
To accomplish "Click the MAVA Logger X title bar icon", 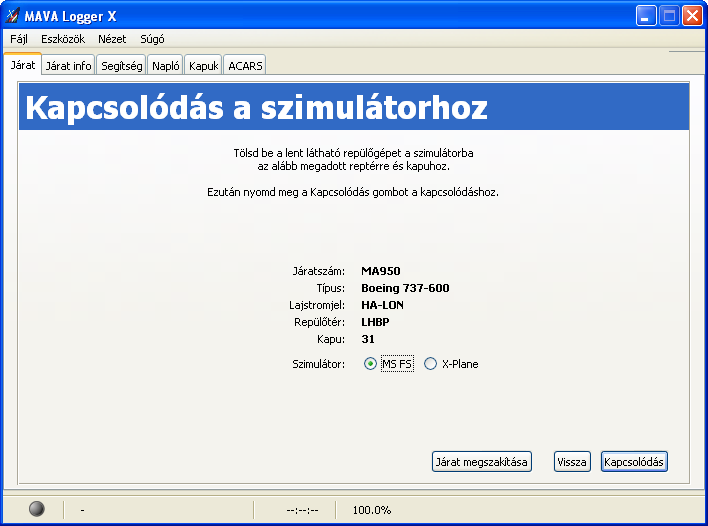I will coord(13,16).
